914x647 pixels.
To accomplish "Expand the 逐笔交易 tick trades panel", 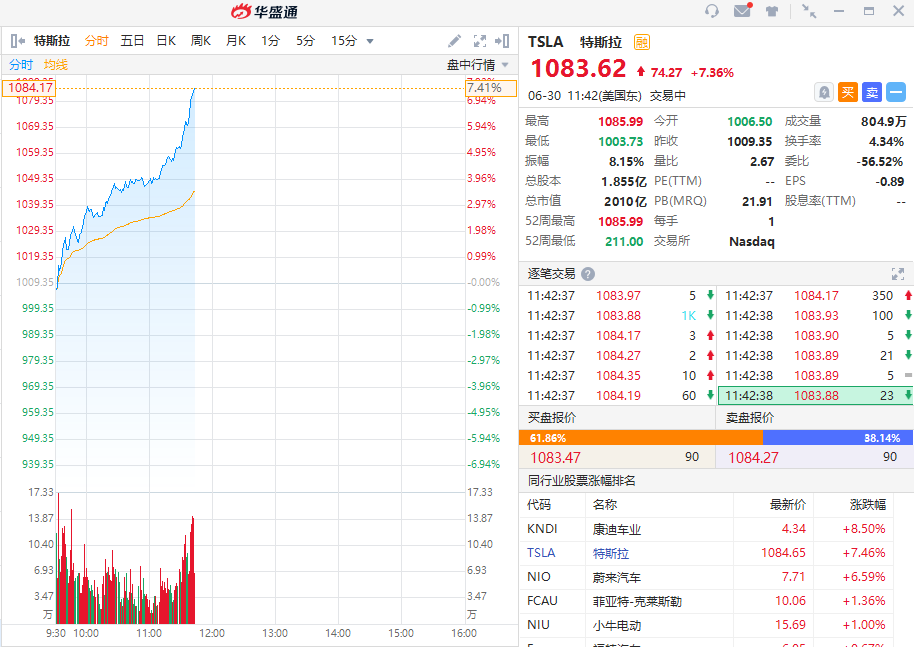I will (898, 274).
